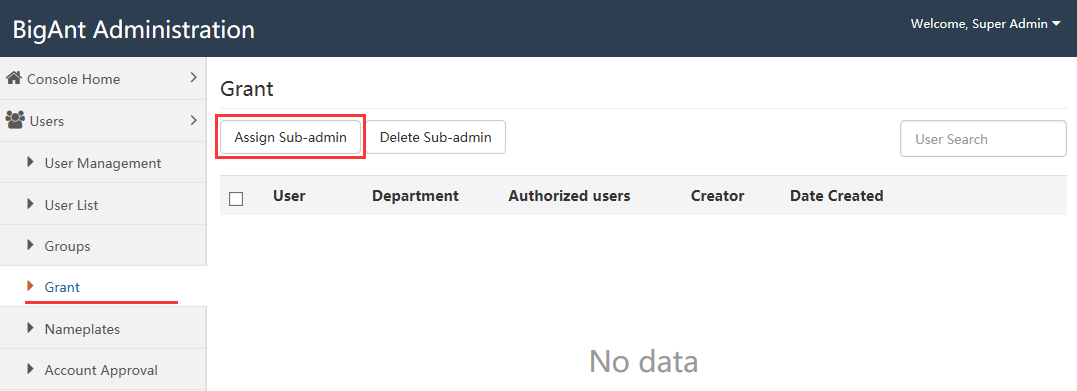Tick the select-all checkbox in table header

pyautogui.click(x=236, y=199)
